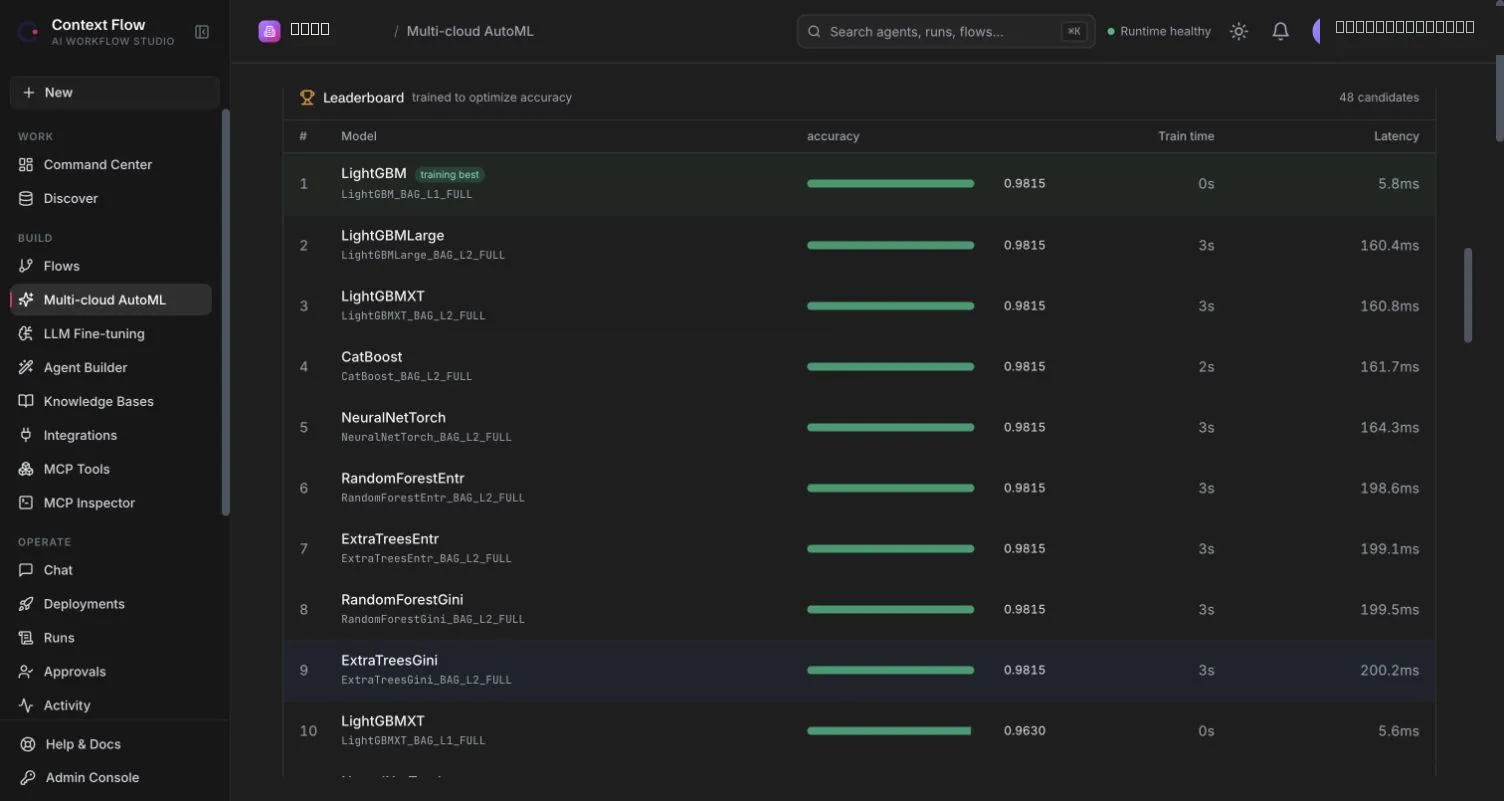This screenshot has width=1504, height=801.
Task: Click the Discover database icon
Action: coord(26,199)
